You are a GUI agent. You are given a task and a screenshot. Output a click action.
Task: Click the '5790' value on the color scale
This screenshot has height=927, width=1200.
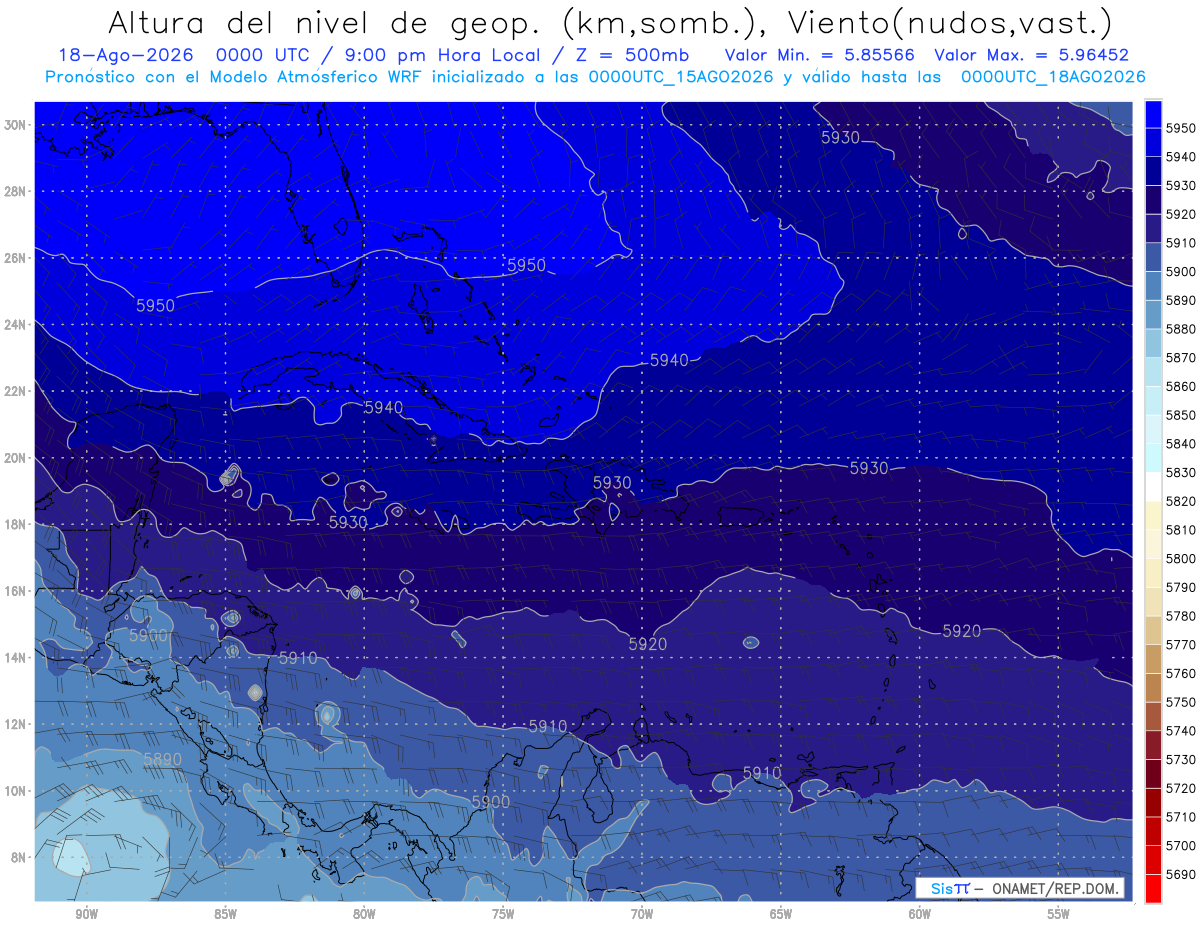pos(1180,588)
